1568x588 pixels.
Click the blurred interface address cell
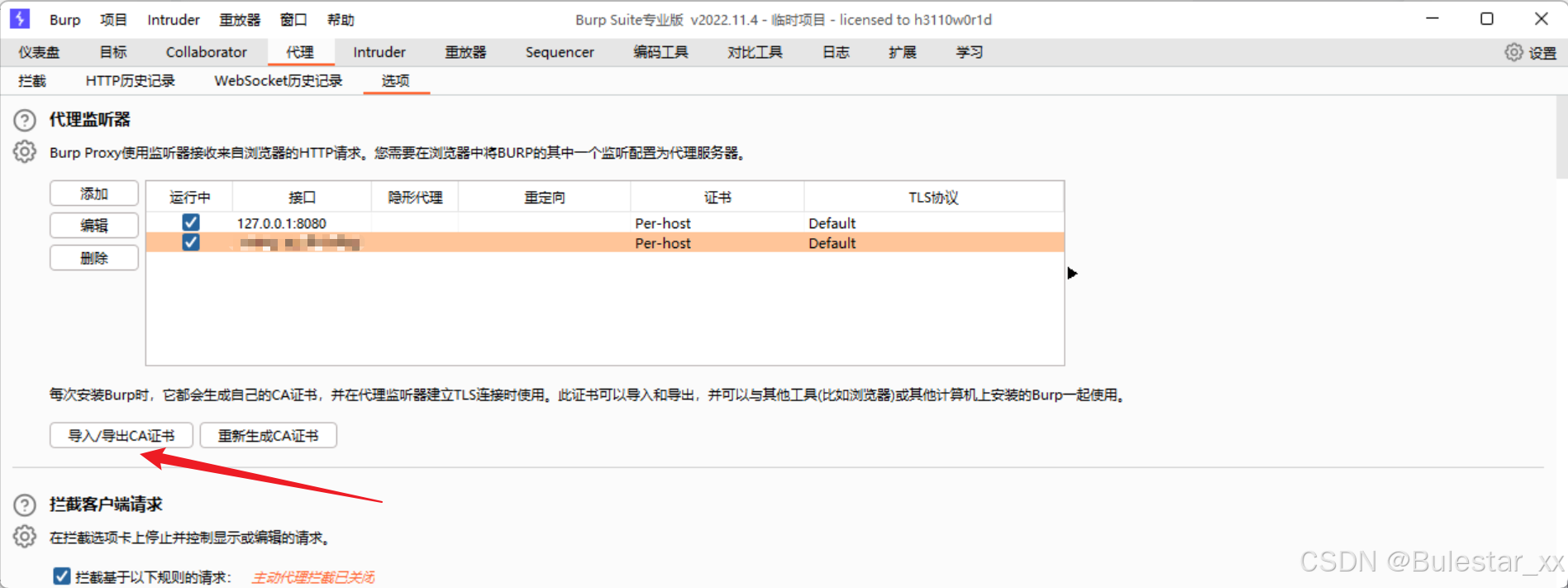[300, 243]
